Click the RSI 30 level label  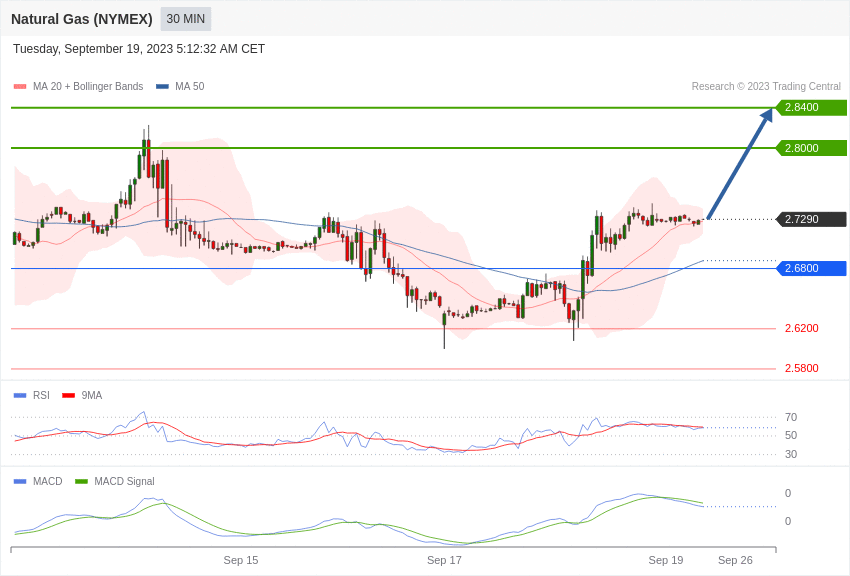(791, 454)
